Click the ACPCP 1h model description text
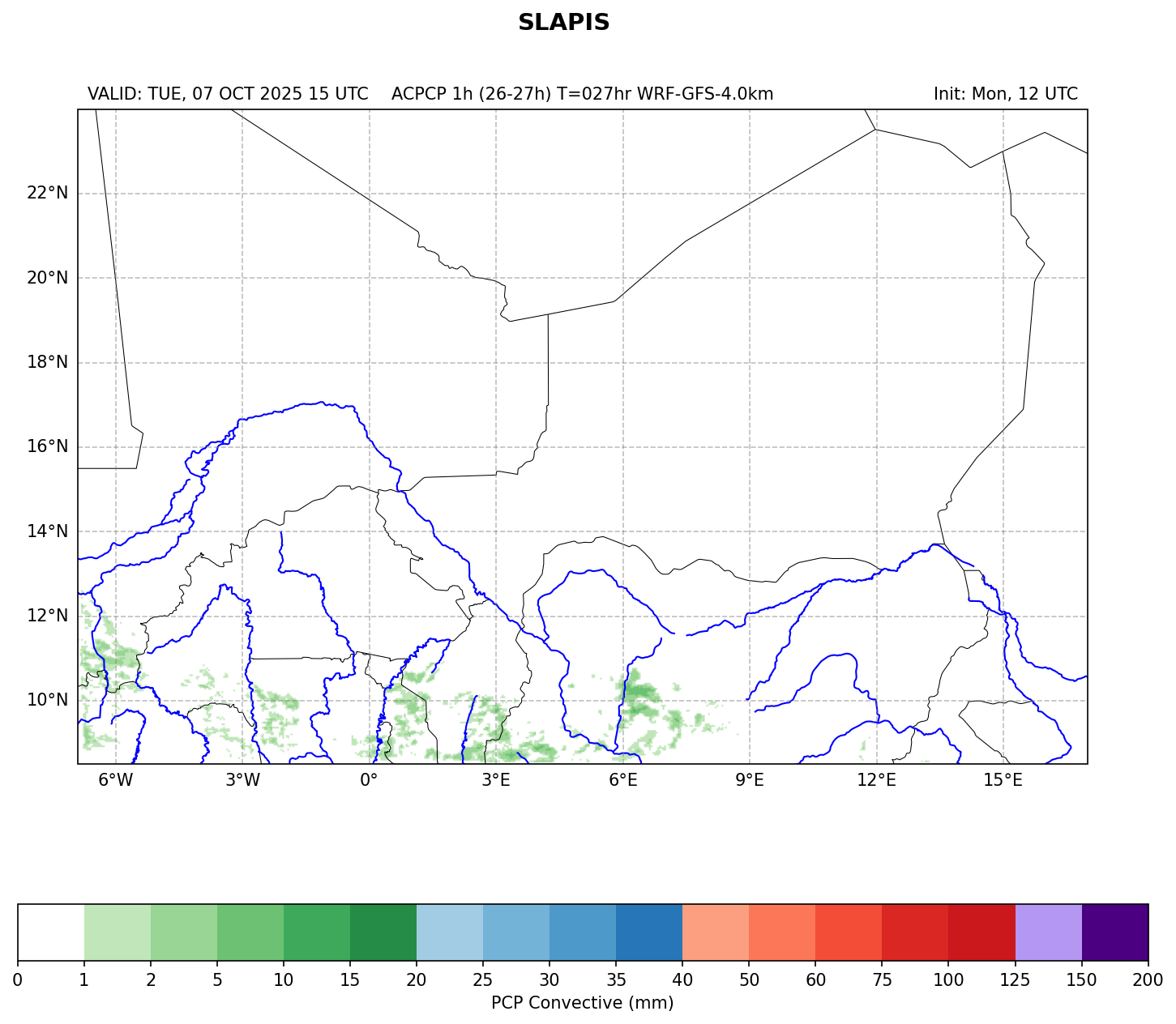 tap(582, 94)
